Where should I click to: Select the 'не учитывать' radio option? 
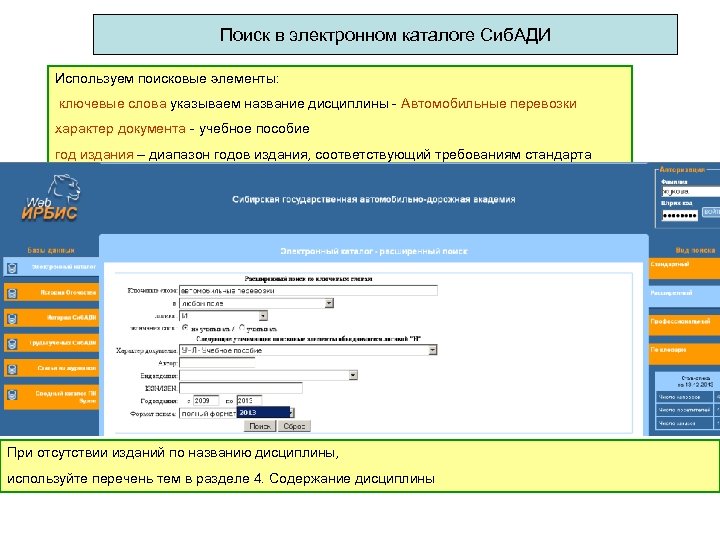point(185,328)
